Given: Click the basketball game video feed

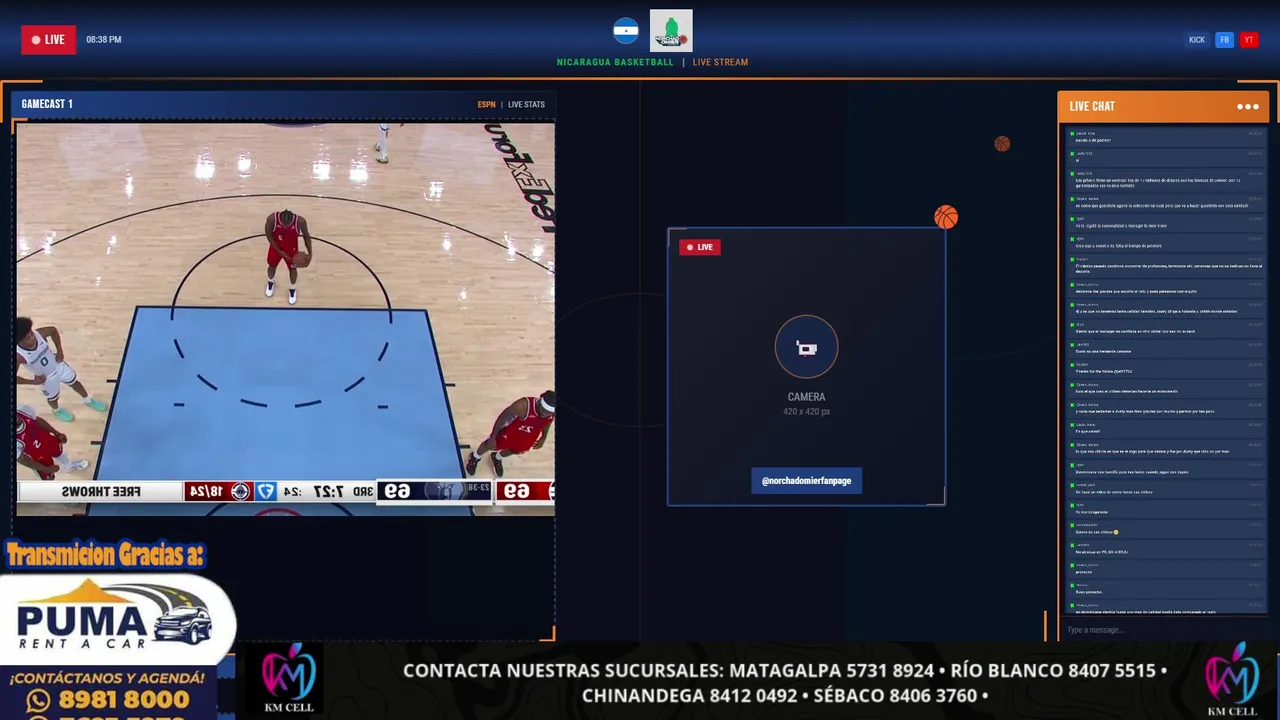Looking at the screenshot, I should (285, 319).
